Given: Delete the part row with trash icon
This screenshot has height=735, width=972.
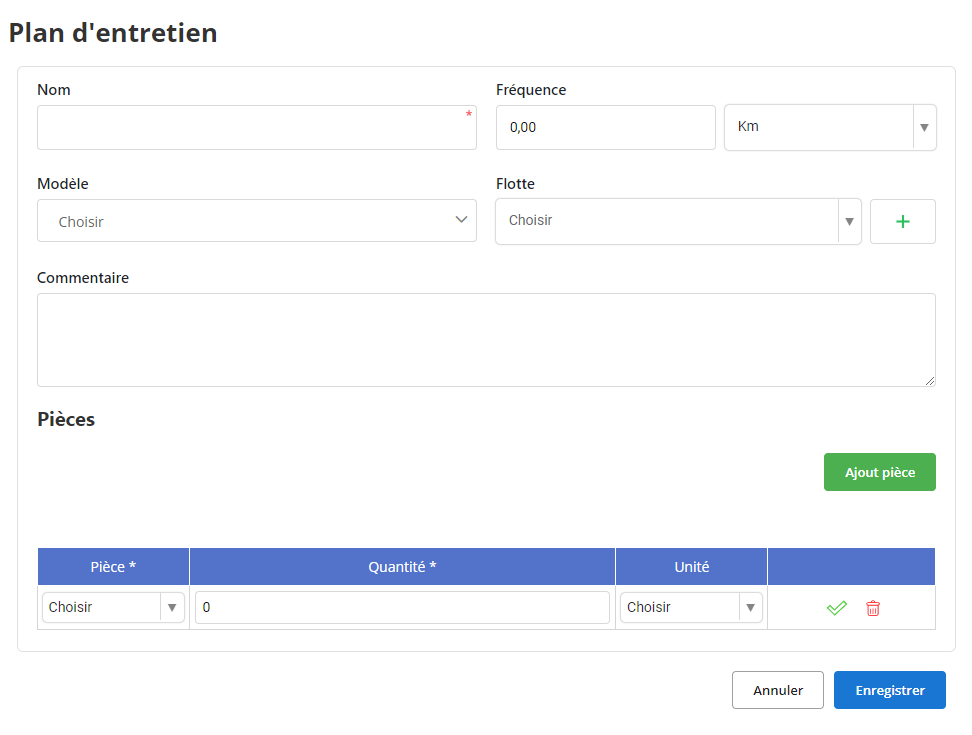Looking at the screenshot, I should pyautogui.click(x=873, y=608).
